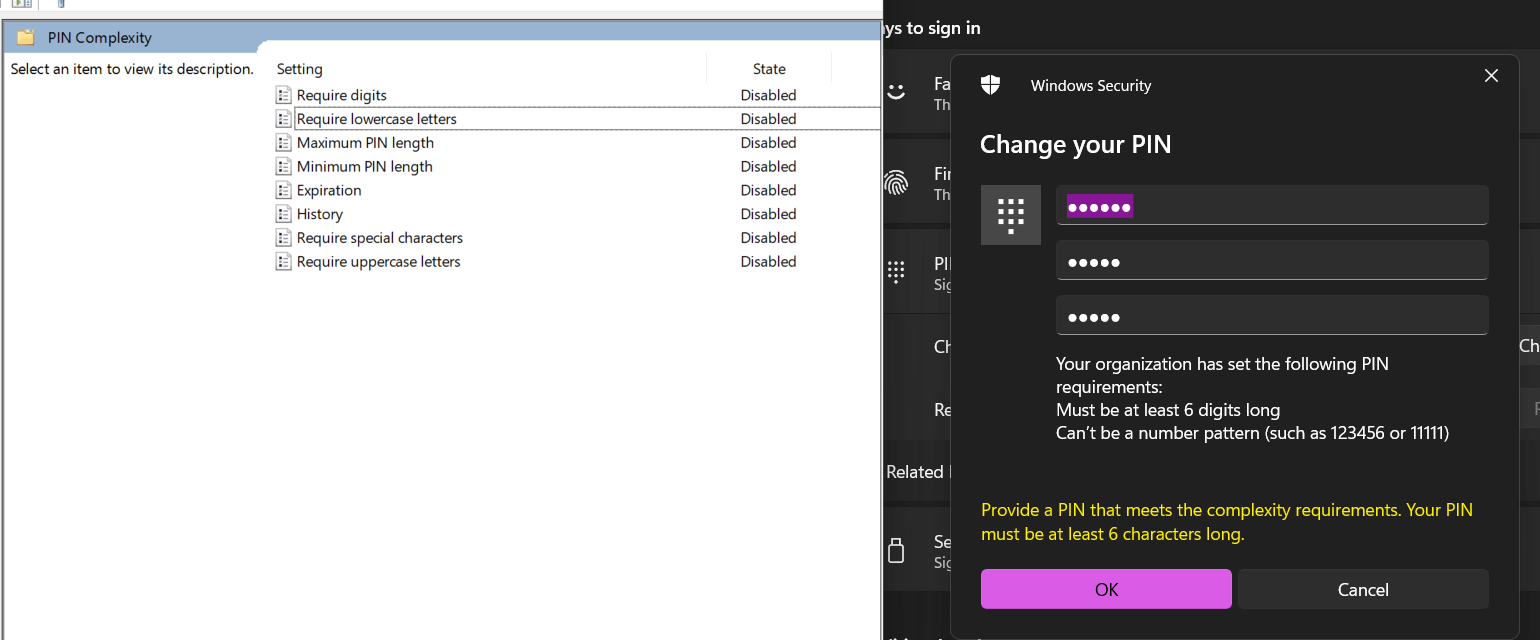Click the new PIN input field
This screenshot has width=1540, height=640.
(1272, 260)
